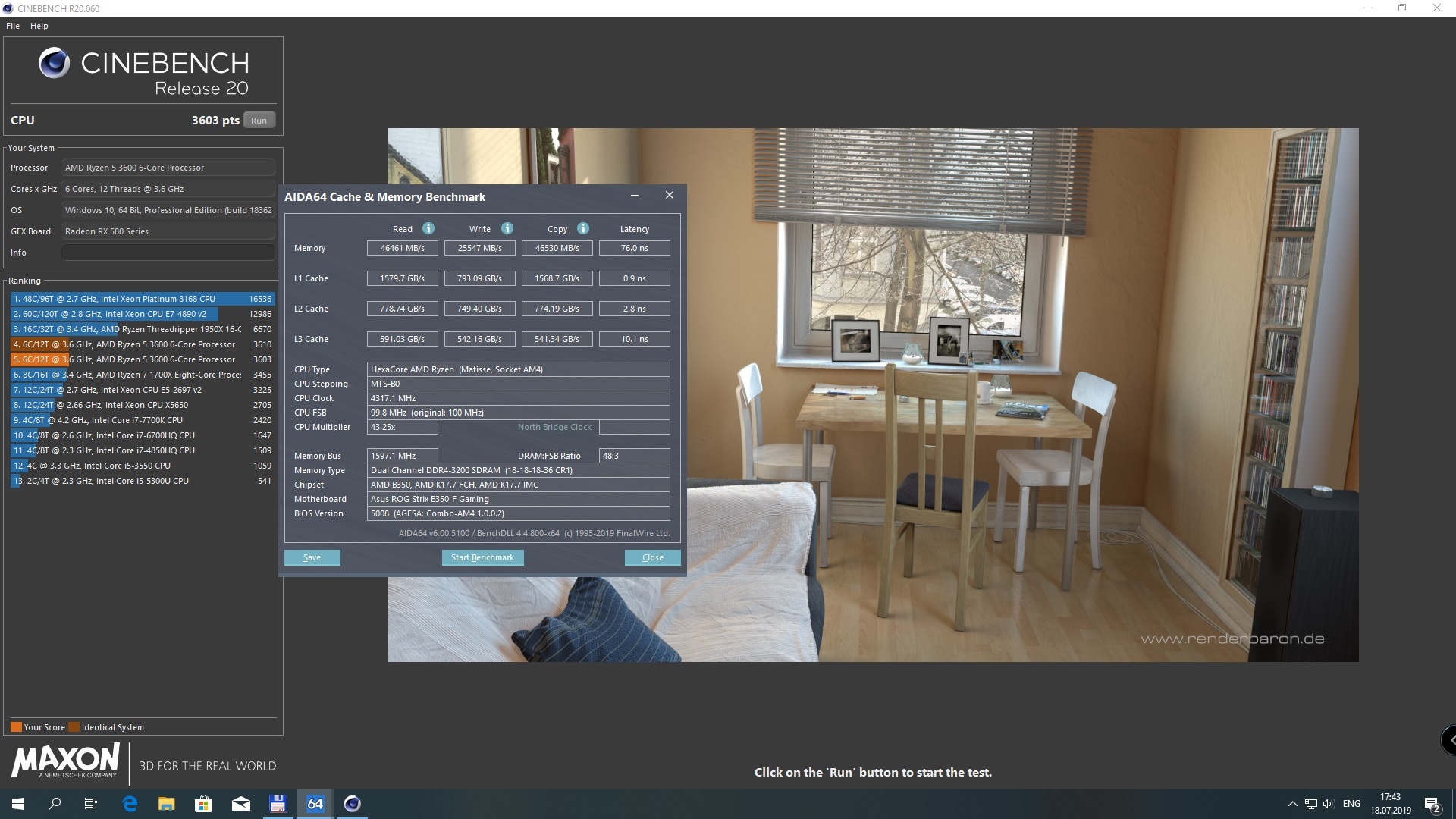Viewport: 1456px width, 819px height.
Task: Open the Task View icon
Action: [91, 804]
